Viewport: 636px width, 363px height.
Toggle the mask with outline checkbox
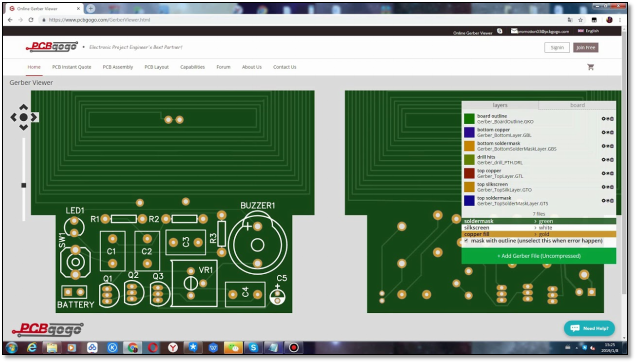(466, 241)
